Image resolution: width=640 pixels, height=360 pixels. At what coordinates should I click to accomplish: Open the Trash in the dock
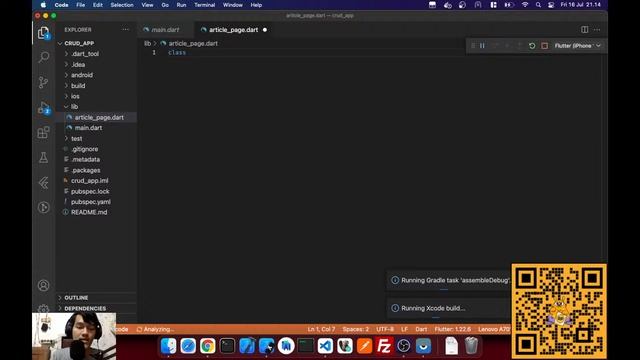(471, 346)
